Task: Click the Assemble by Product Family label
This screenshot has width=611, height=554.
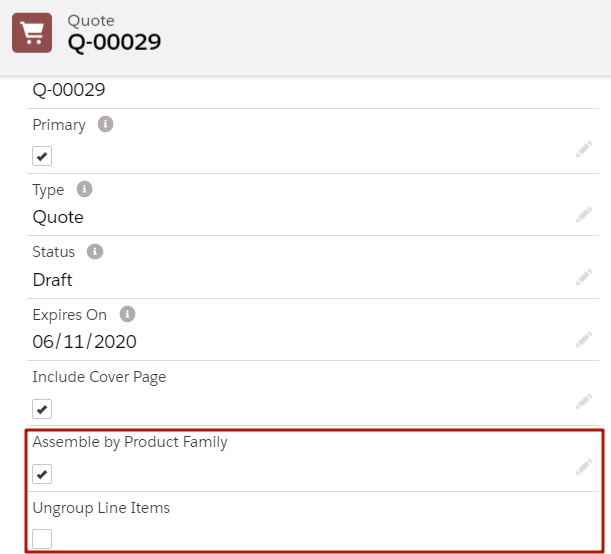Action: (x=130, y=442)
